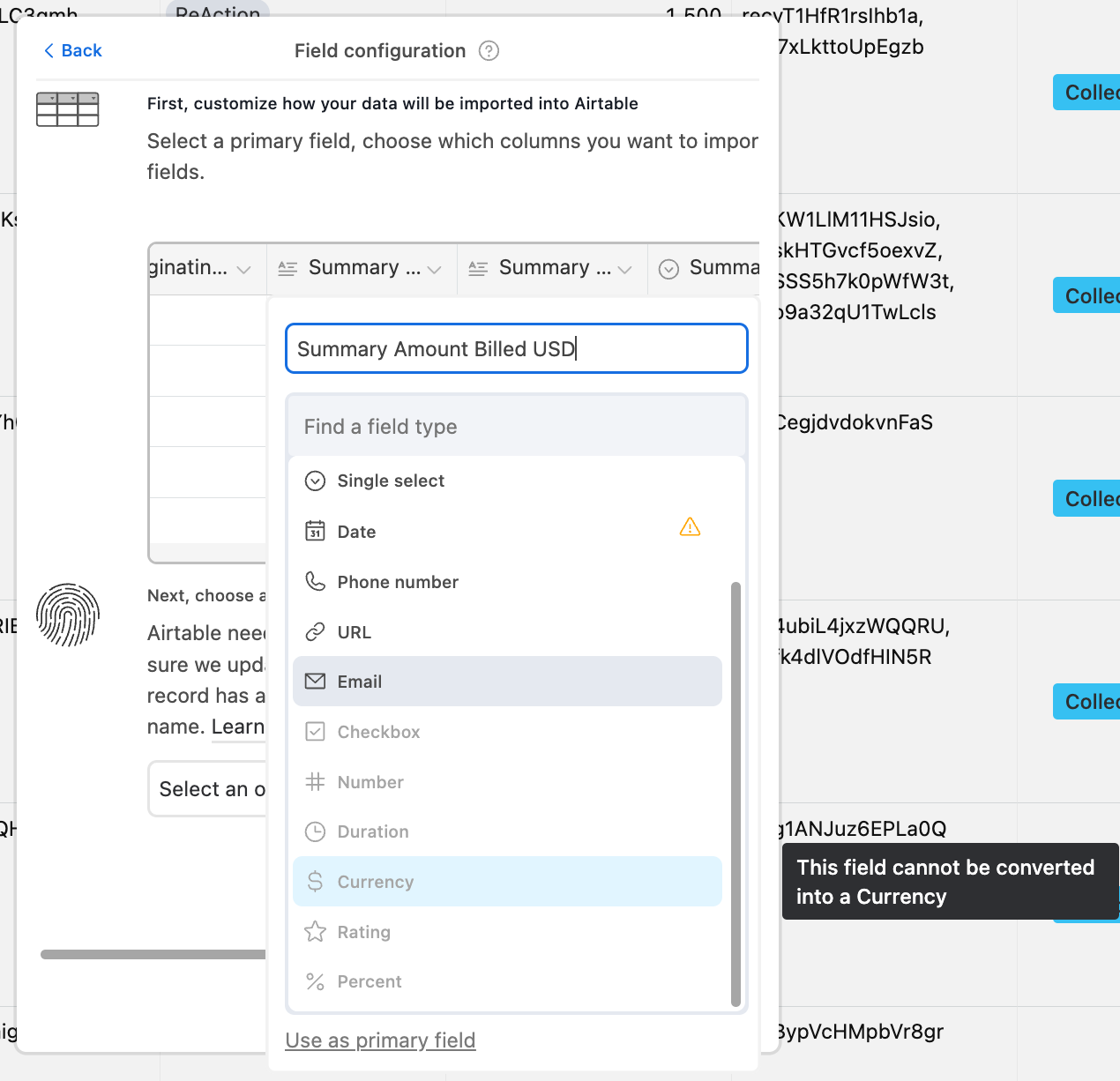The width and height of the screenshot is (1120, 1081).
Task: Click the field name input box
Action: pos(517,348)
